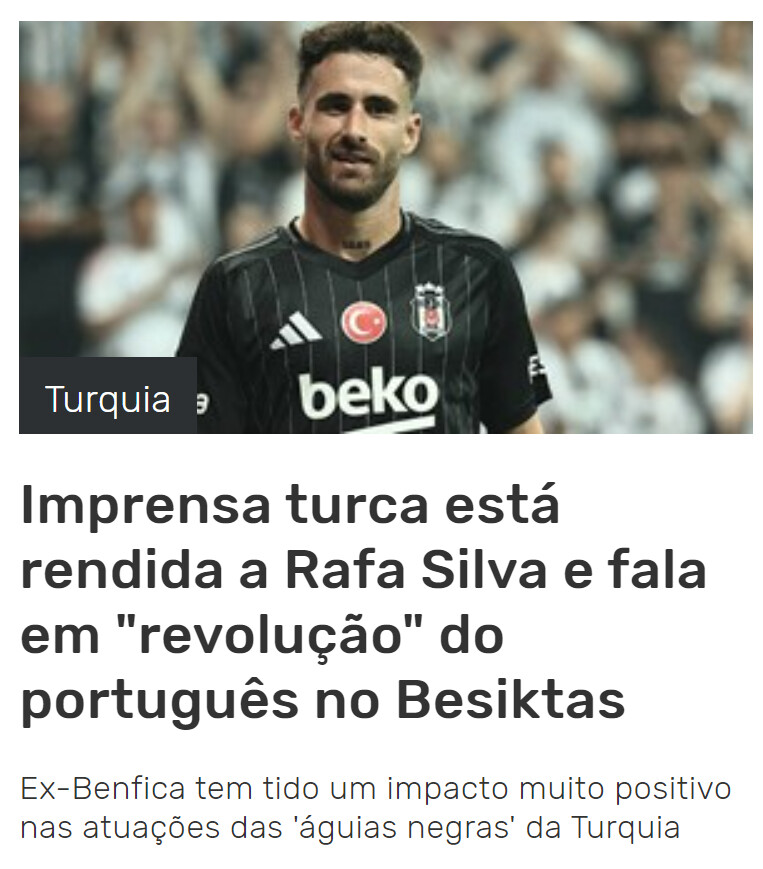This screenshot has height=869, width=763.
Task: Click the Besiktas club crest on the jersey
Action: [x=431, y=311]
